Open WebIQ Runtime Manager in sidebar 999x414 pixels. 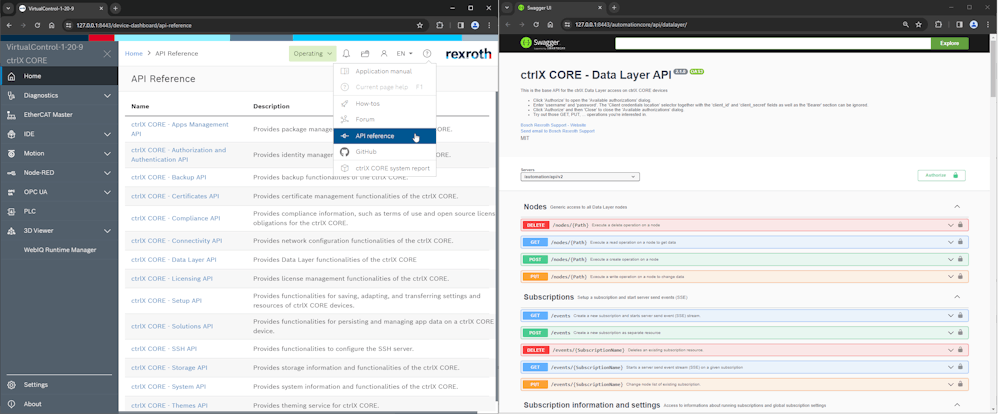[59, 250]
